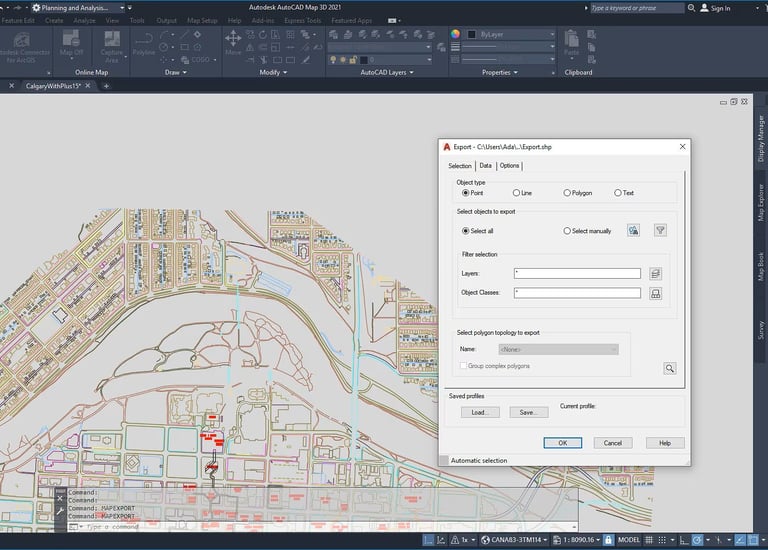Image resolution: width=768 pixels, height=550 pixels.
Task: Select the Polygon object type radio
Action: [567, 193]
